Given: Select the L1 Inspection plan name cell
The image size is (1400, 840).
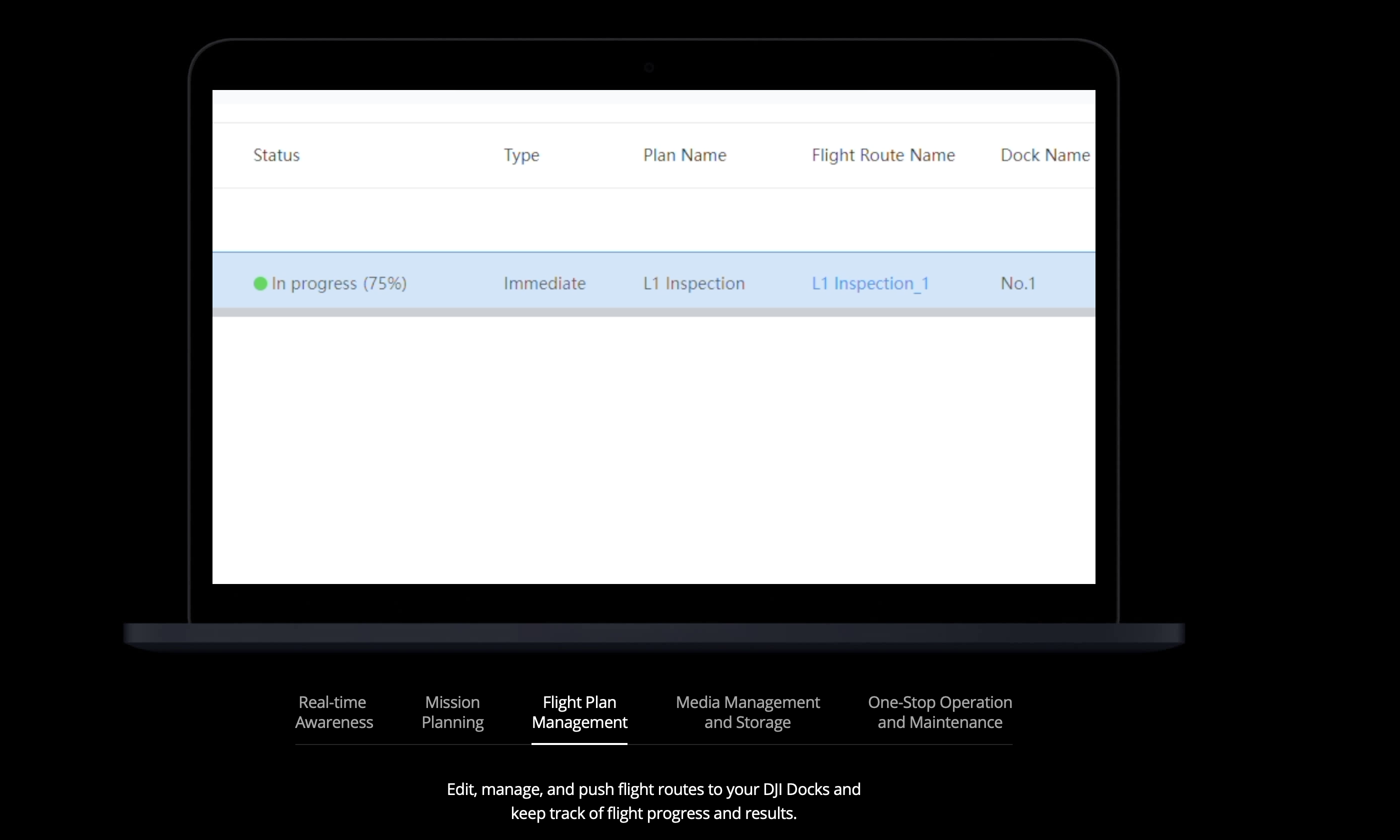Looking at the screenshot, I should (694, 283).
